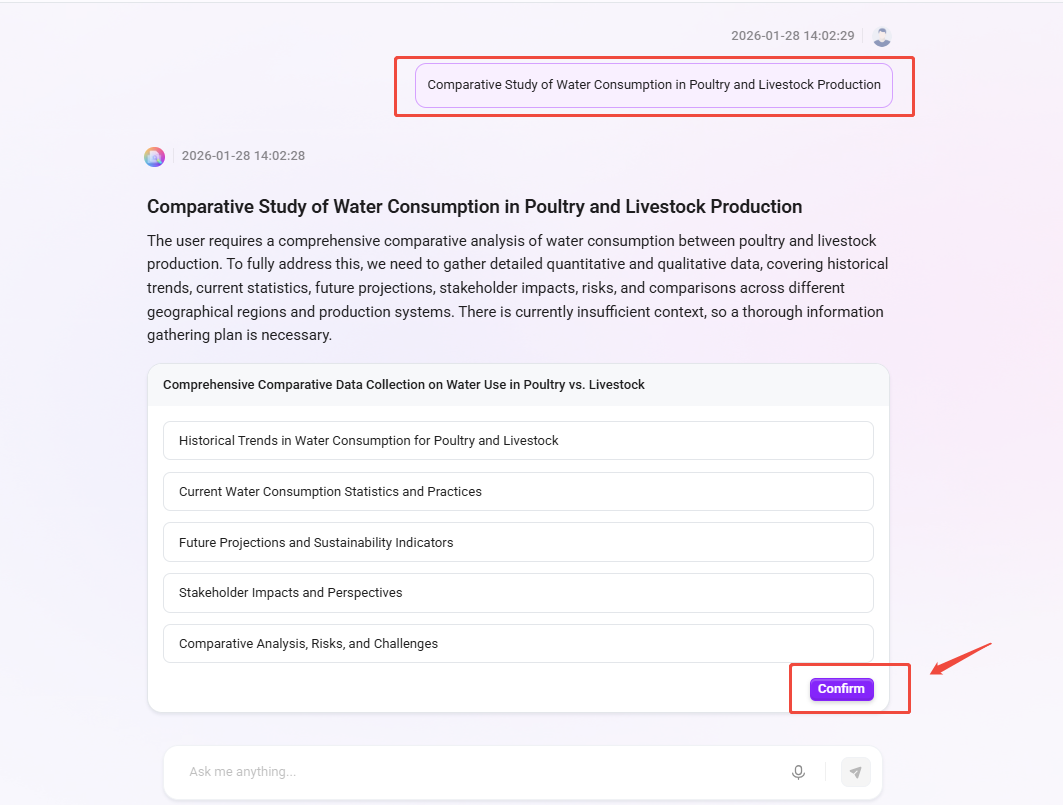Click the "Comprehensive Comparative Data Collection" card header
Screen dimensions: 1063x805
(x=518, y=385)
